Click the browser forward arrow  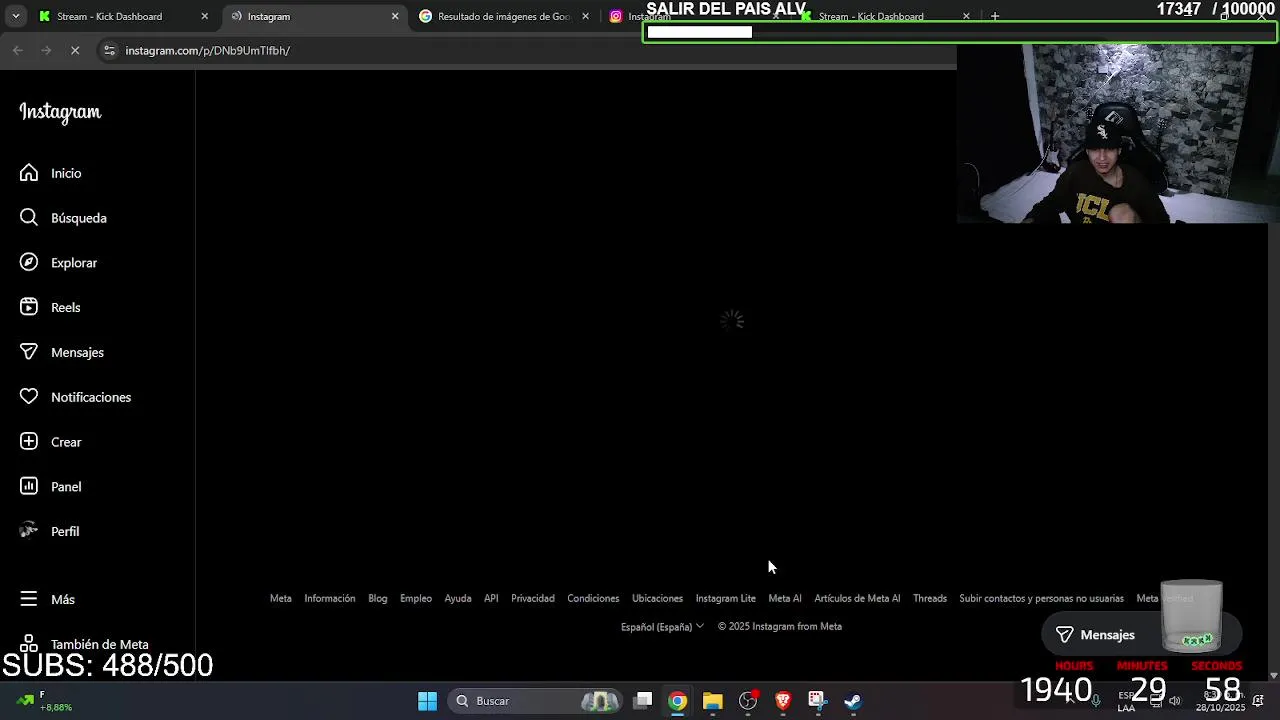tap(46, 50)
